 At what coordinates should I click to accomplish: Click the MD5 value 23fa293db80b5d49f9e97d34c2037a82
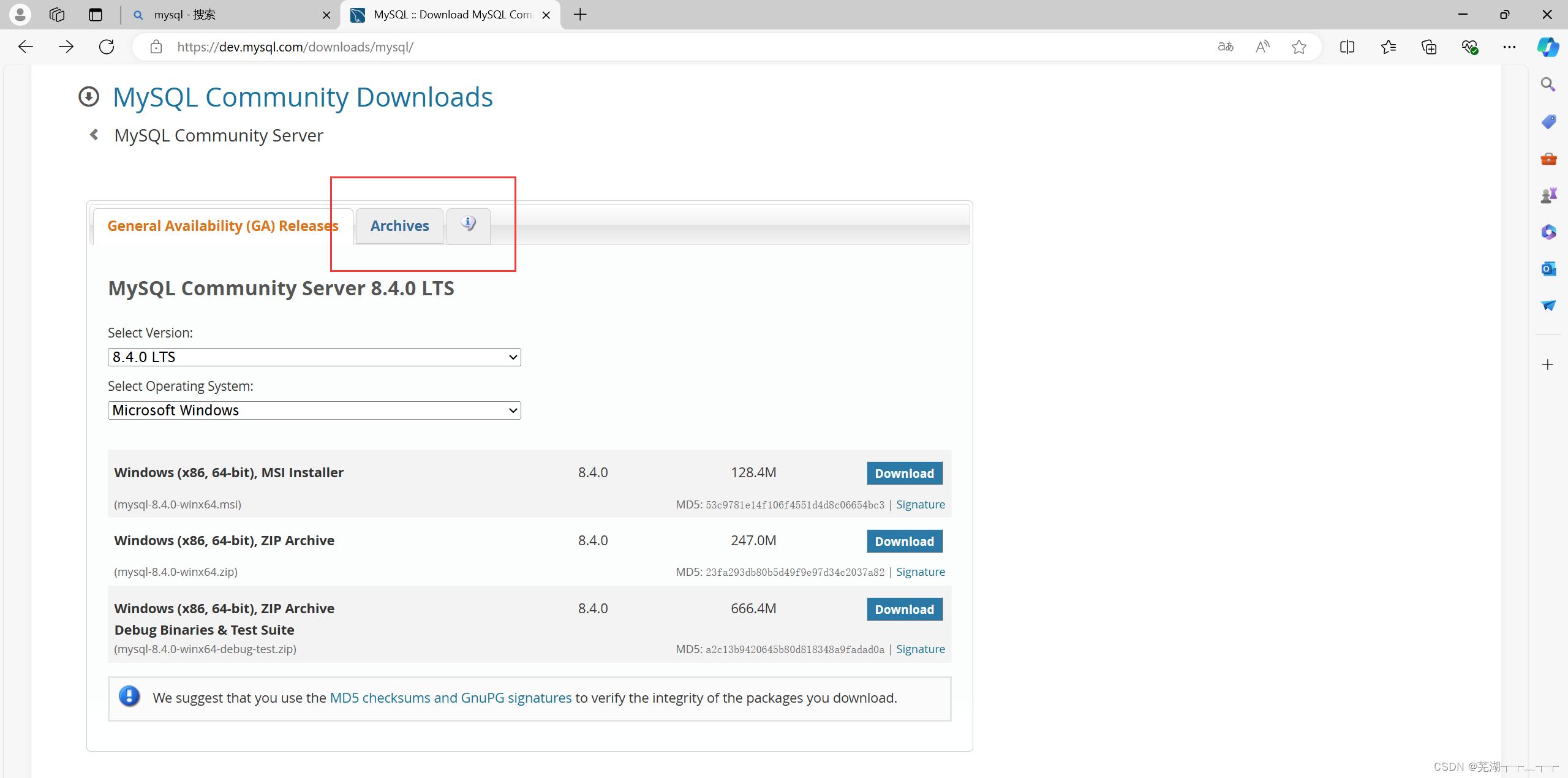pyautogui.click(x=795, y=572)
